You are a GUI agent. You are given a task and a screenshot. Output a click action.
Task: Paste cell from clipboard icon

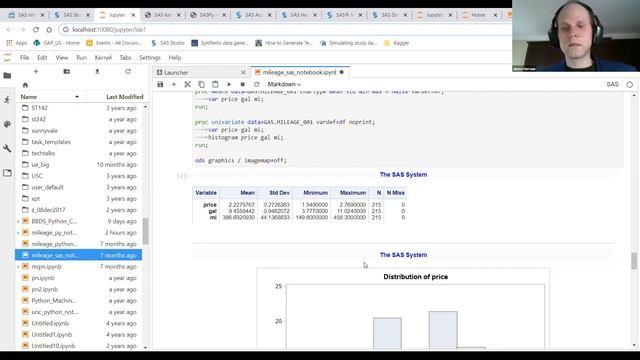click(215, 84)
